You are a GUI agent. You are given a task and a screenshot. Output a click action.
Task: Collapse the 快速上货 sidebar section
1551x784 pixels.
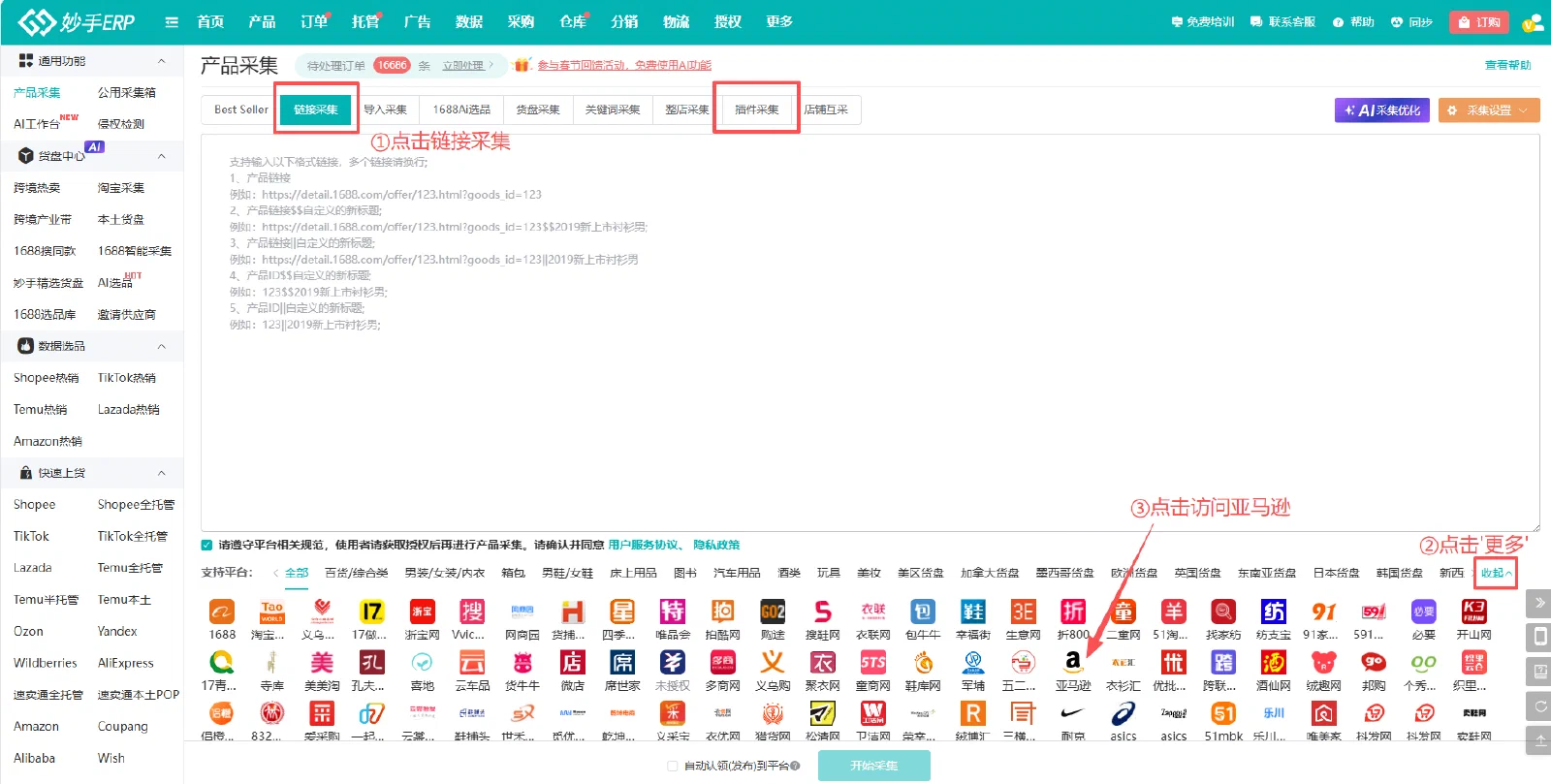tap(162, 473)
